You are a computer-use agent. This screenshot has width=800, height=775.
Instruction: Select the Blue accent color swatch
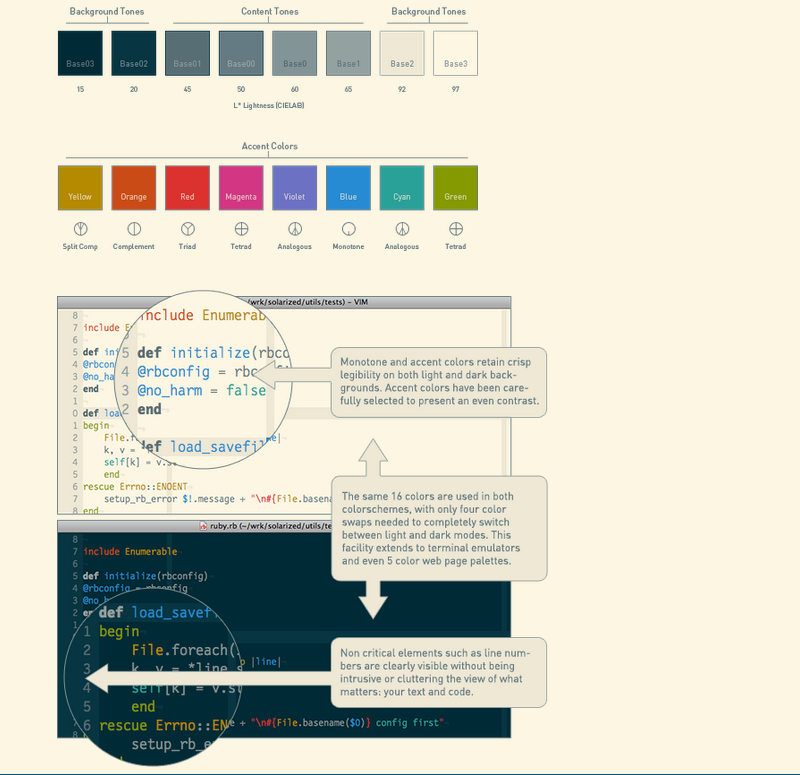(x=348, y=187)
